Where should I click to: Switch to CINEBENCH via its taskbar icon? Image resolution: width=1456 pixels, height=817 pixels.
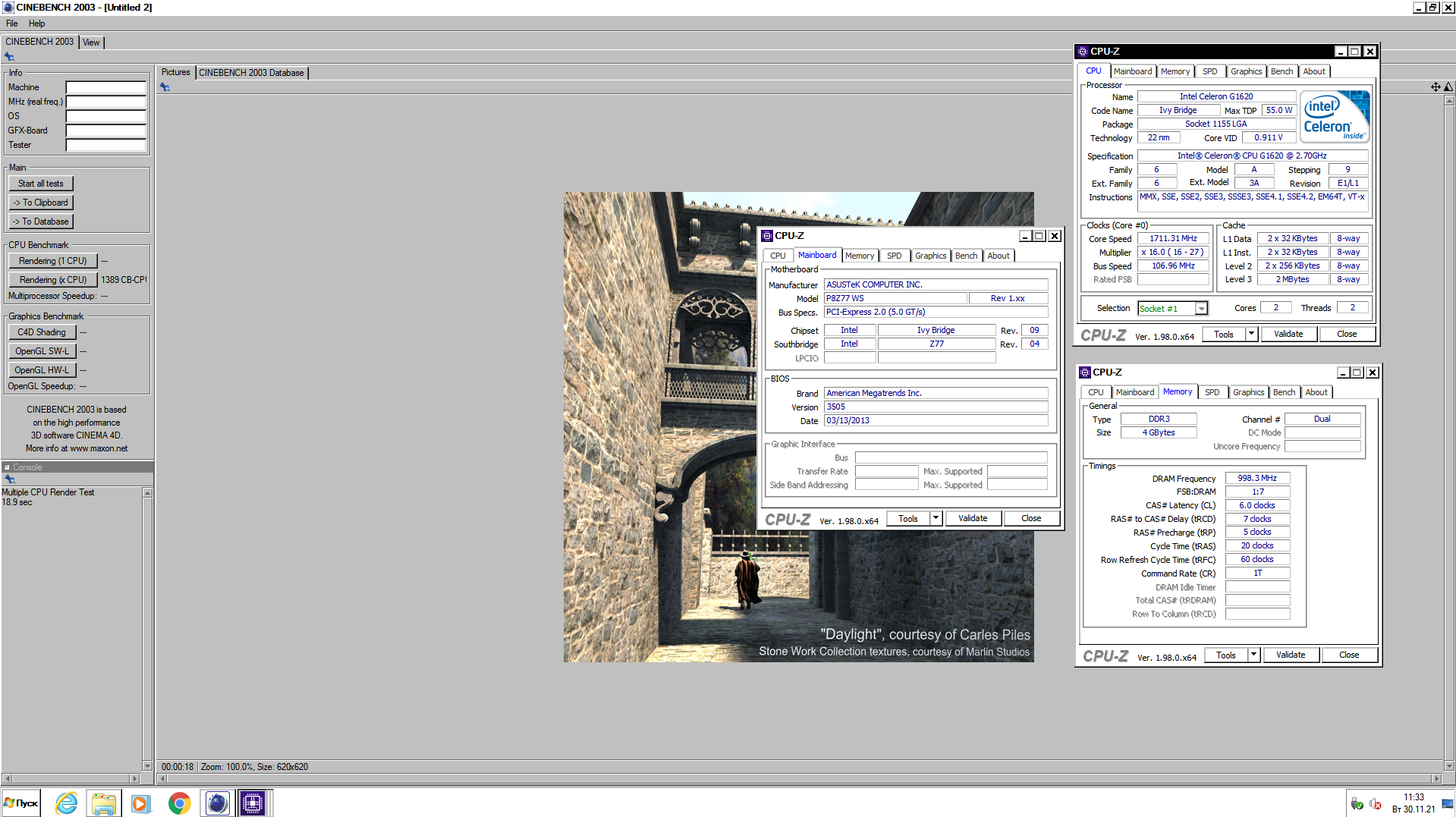point(218,803)
